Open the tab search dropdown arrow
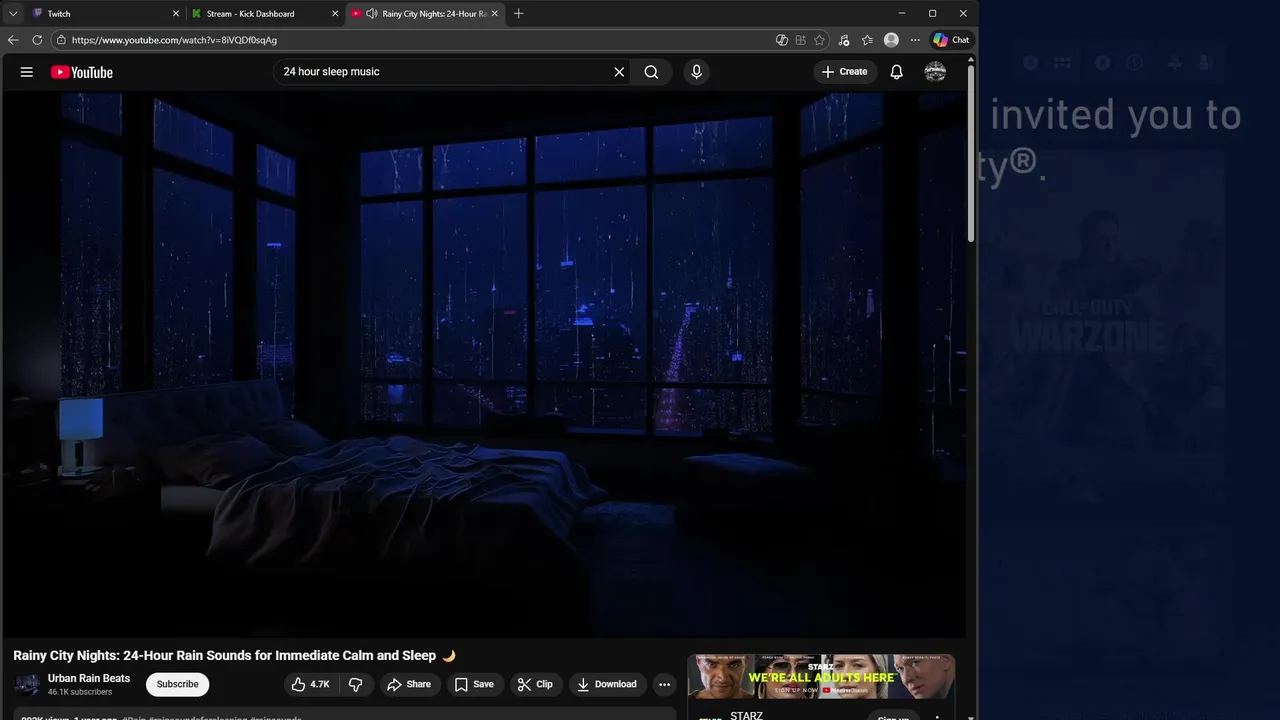1280x720 pixels. [13, 14]
